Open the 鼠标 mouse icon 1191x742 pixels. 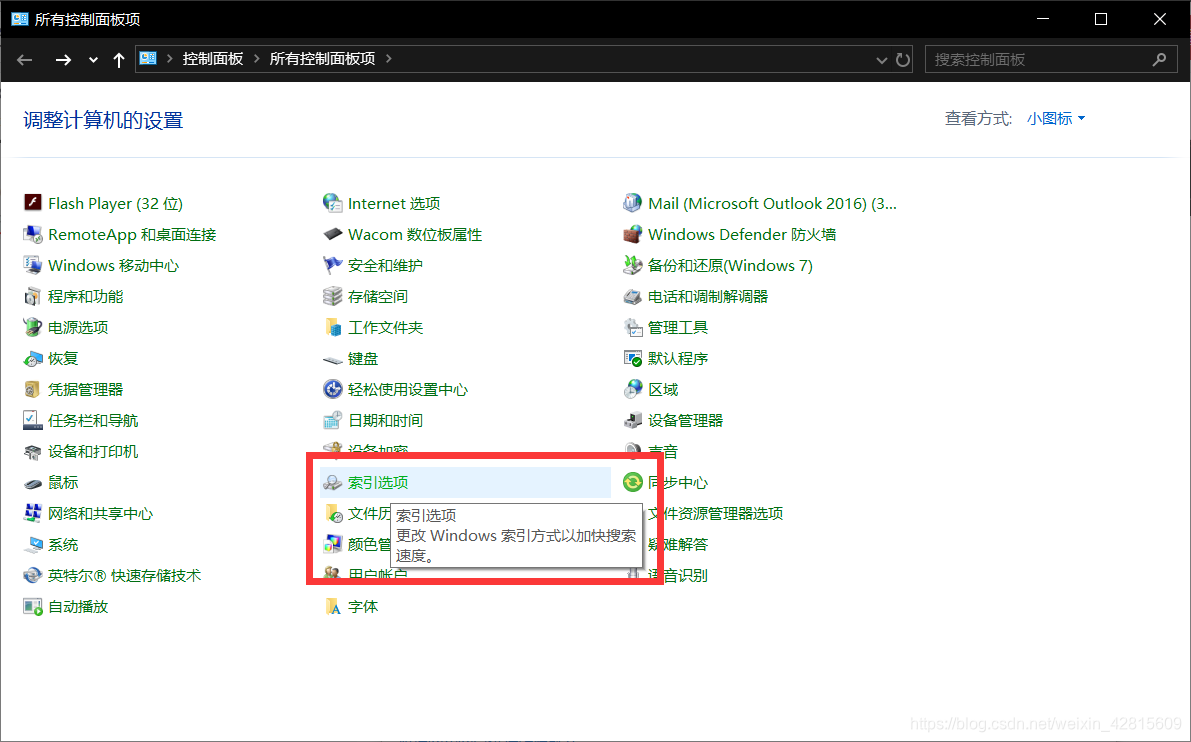[x=32, y=482]
